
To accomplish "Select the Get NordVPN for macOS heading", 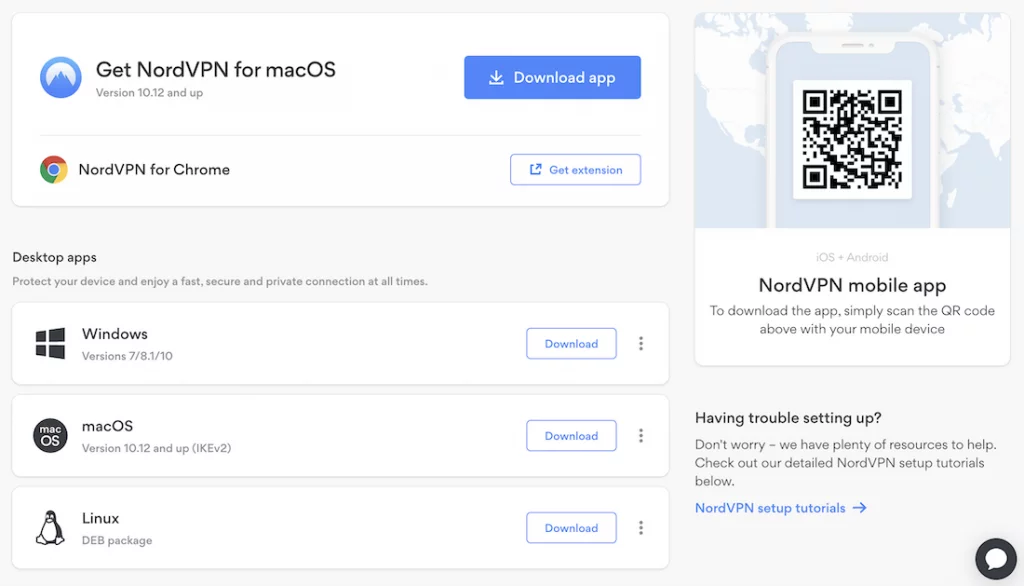I will click(x=216, y=70).
